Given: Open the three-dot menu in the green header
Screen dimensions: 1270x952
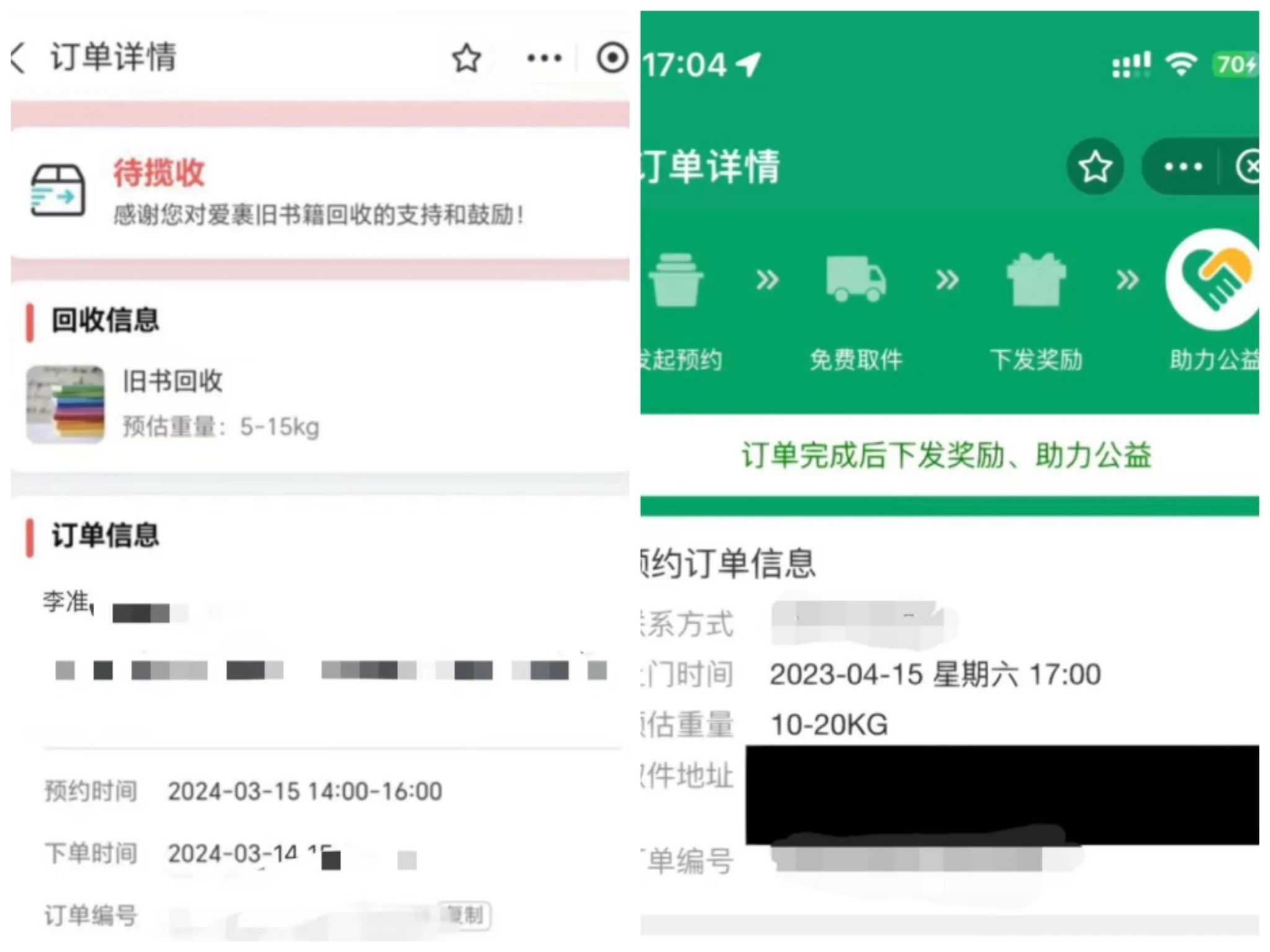Looking at the screenshot, I should coord(1183,166).
